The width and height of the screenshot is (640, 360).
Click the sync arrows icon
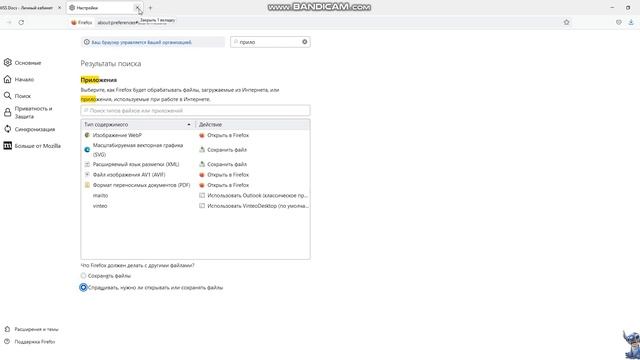coord(7,129)
